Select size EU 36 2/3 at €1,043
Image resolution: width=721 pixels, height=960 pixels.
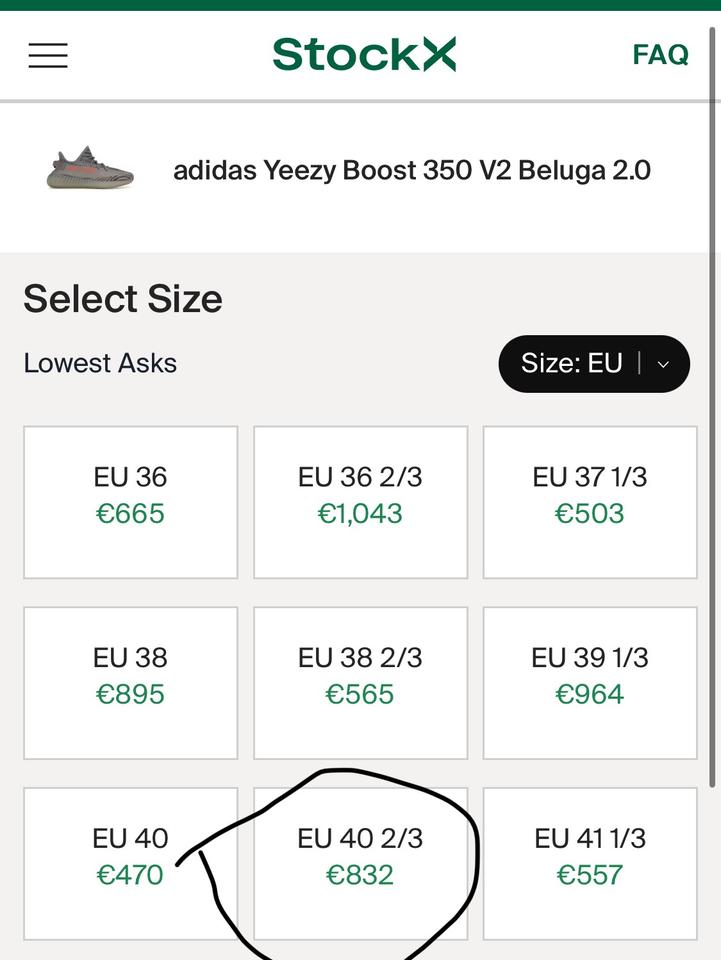pyautogui.click(x=360, y=502)
